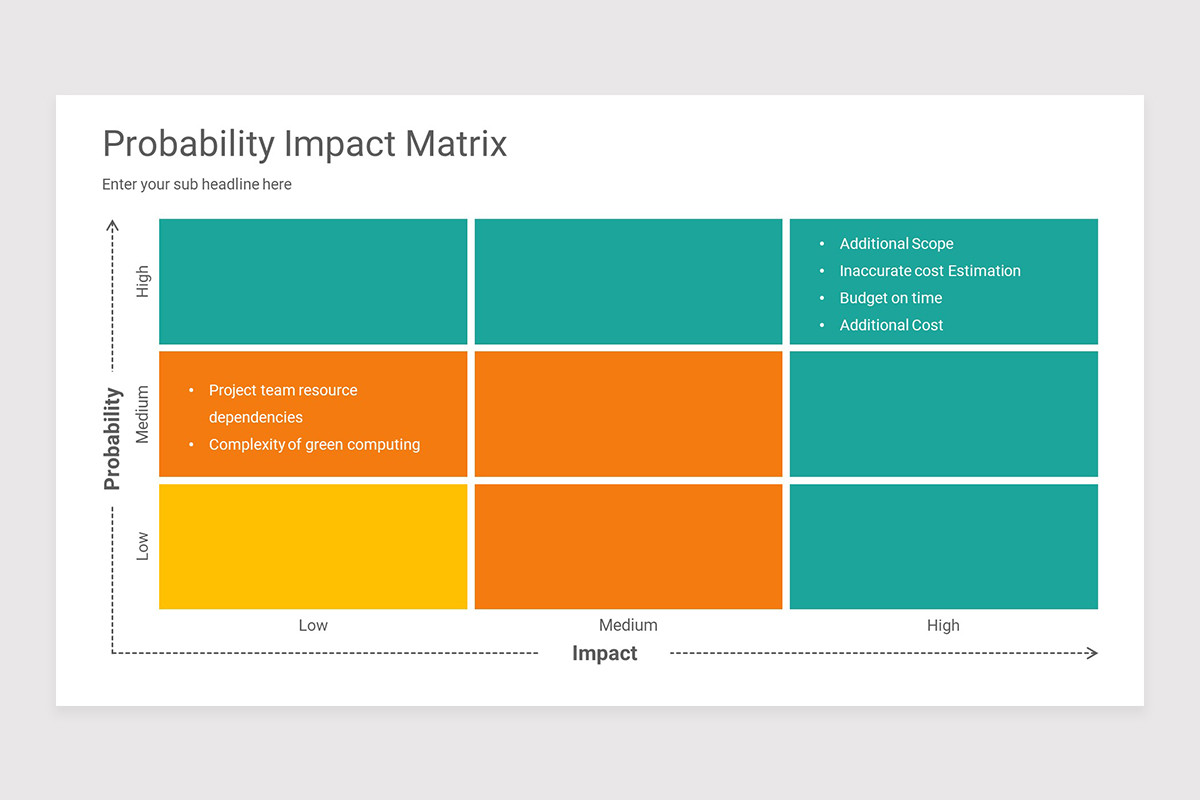This screenshot has width=1200, height=800.
Task: Select the Inaccurate cost Estimation text
Action: click(x=930, y=271)
